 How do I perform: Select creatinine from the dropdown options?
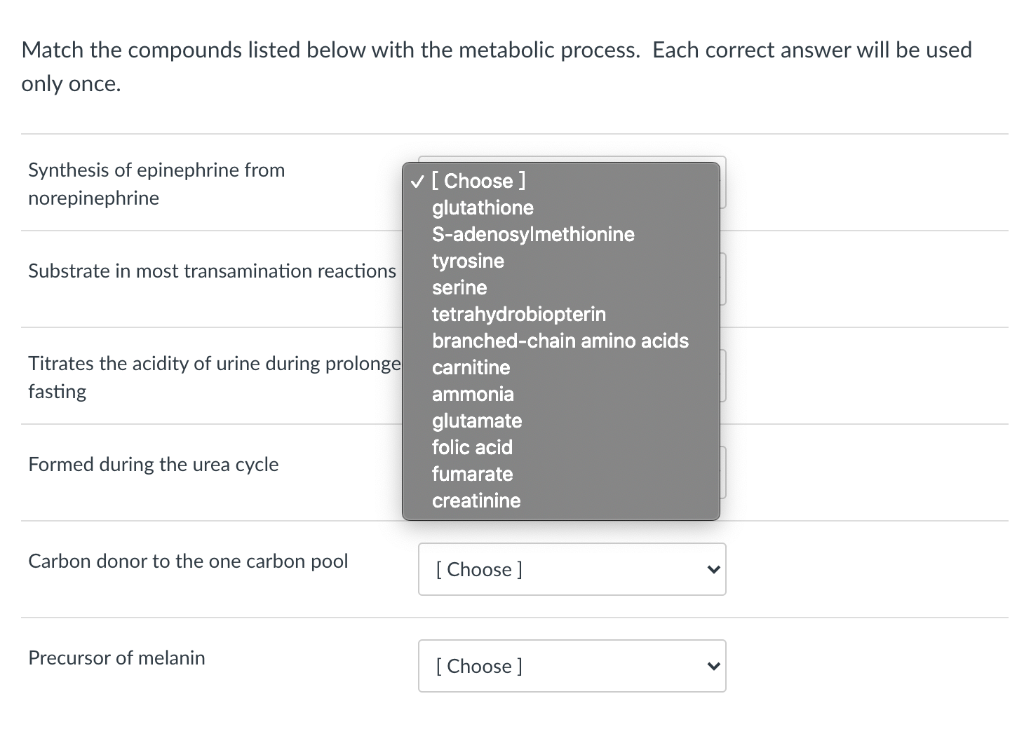[476, 501]
